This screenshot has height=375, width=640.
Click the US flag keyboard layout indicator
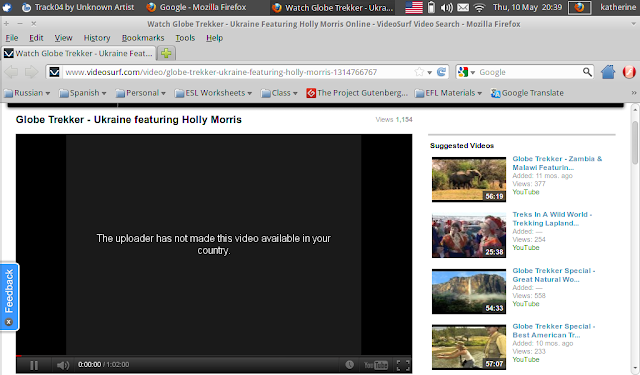[413, 7]
